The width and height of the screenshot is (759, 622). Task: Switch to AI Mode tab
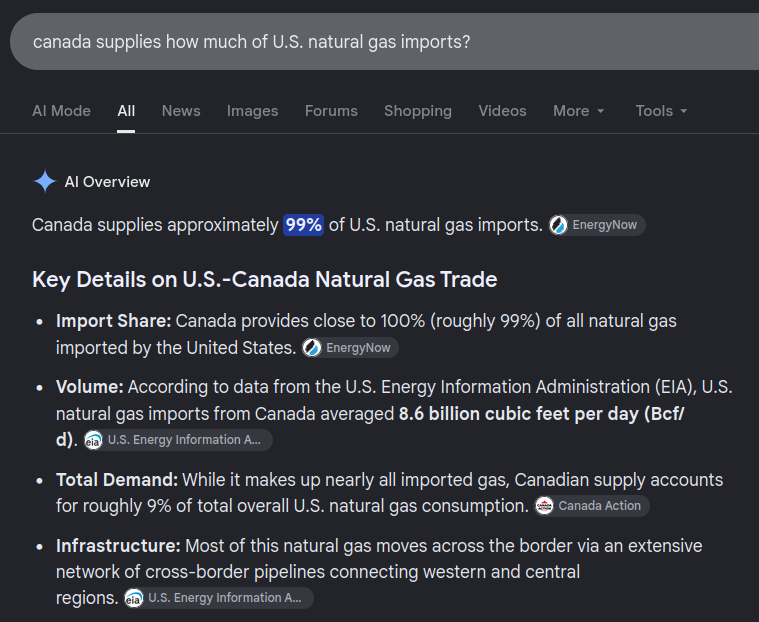pyautogui.click(x=61, y=111)
